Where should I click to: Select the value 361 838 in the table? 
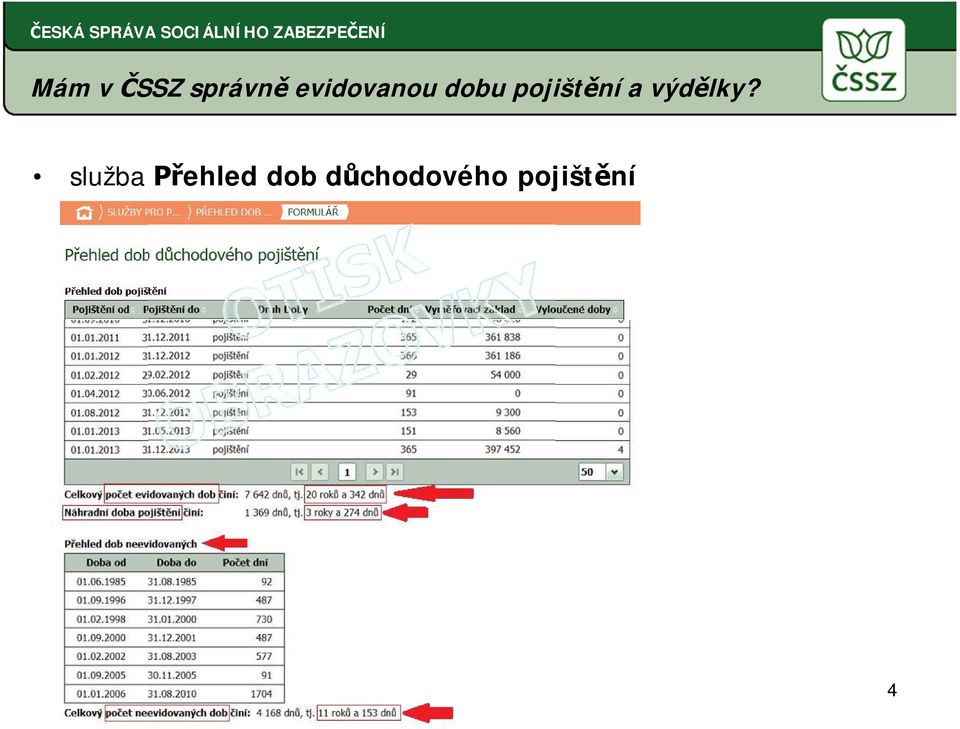click(x=503, y=337)
